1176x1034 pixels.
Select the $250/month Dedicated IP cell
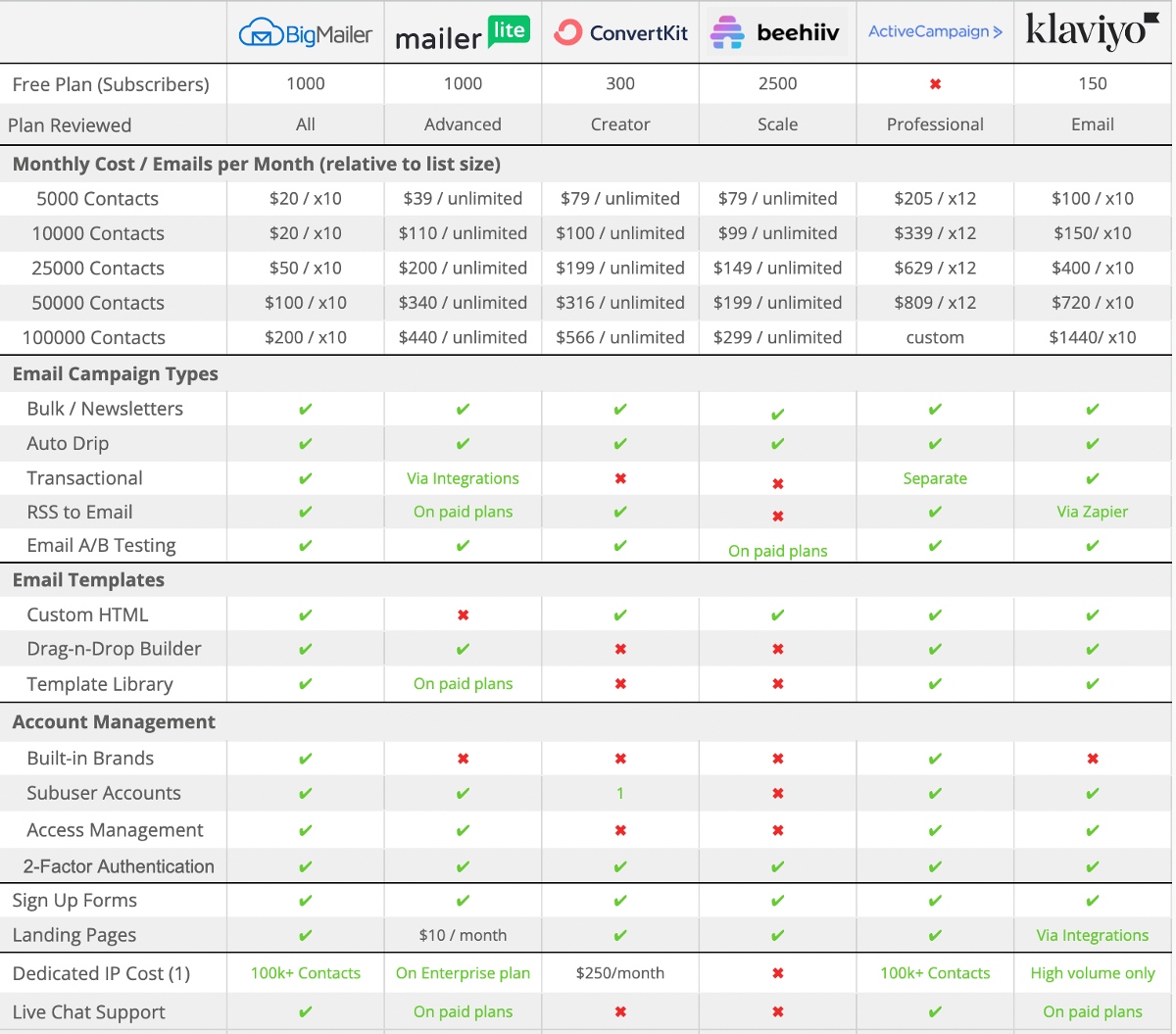point(620,973)
